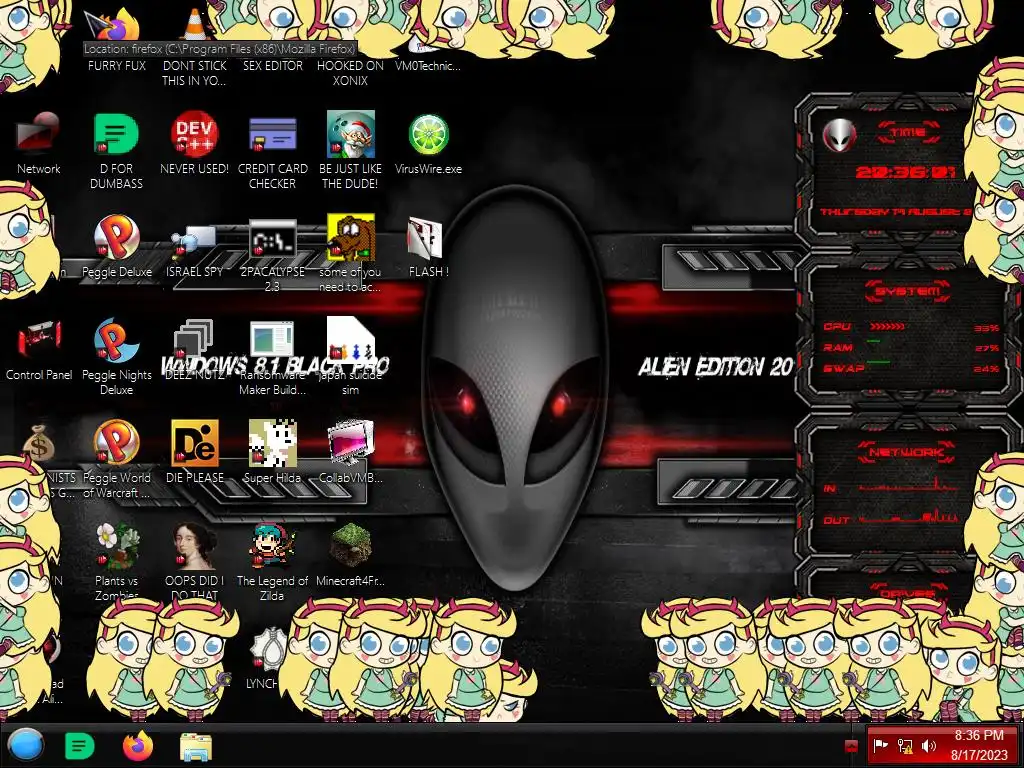Screen dimensions: 1024x768
Task: Open the portrait icon OOPS DID I DO THAT
Action: click(195, 546)
